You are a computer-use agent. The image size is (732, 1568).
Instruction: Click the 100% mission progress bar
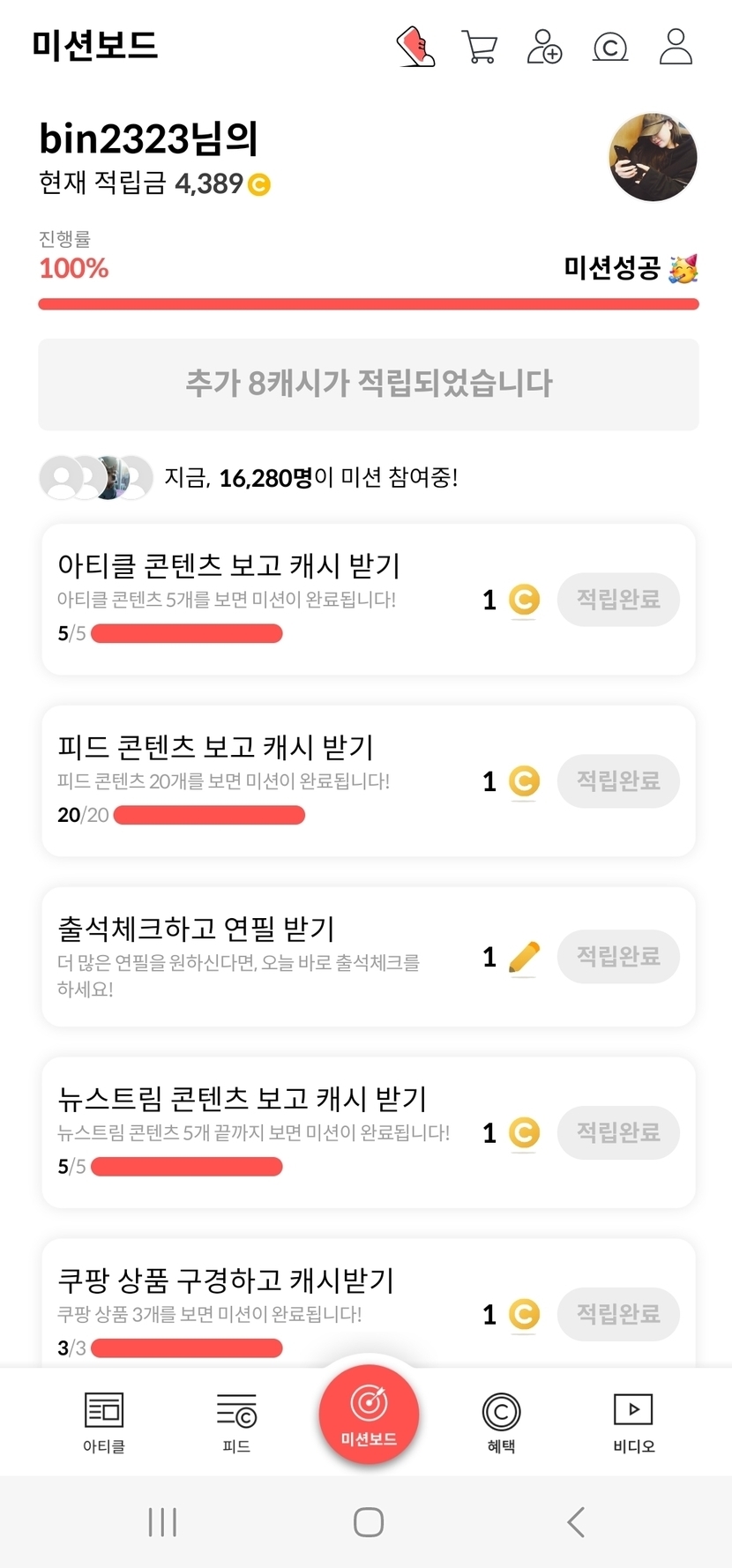[369, 304]
